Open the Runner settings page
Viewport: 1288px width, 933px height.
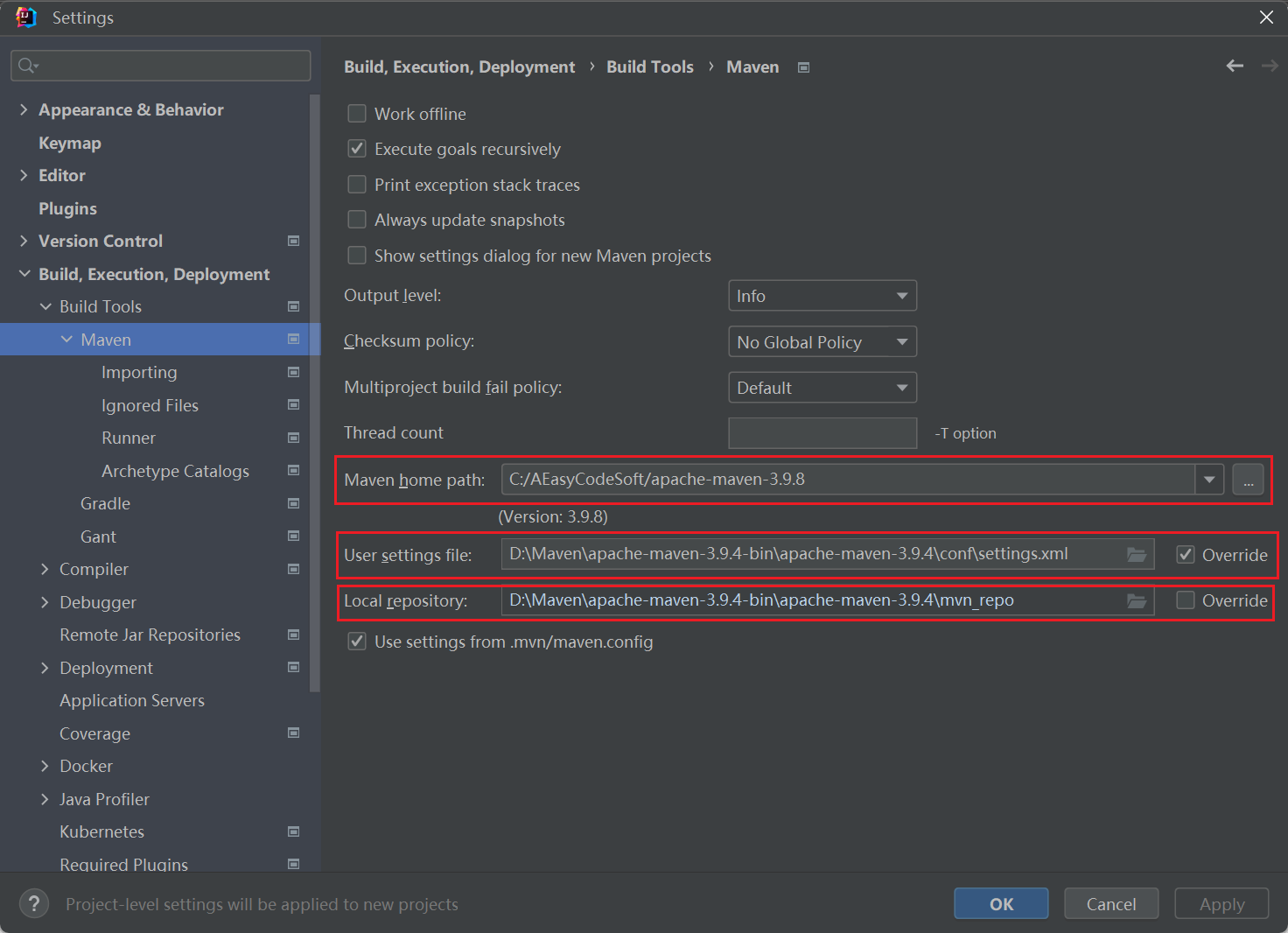pos(129,438)
